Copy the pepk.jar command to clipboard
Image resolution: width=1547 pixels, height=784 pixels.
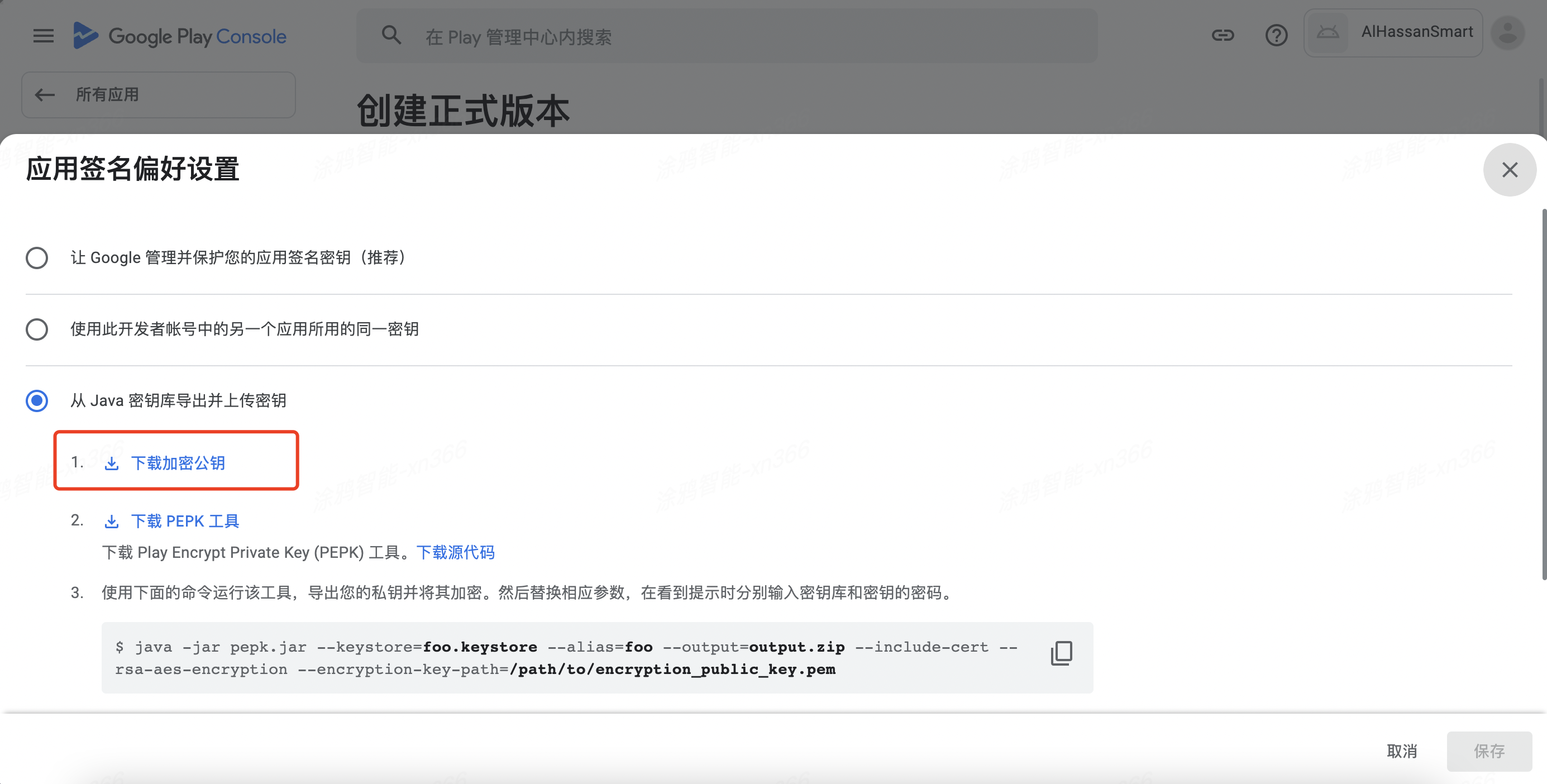(x=1061, y=653)
